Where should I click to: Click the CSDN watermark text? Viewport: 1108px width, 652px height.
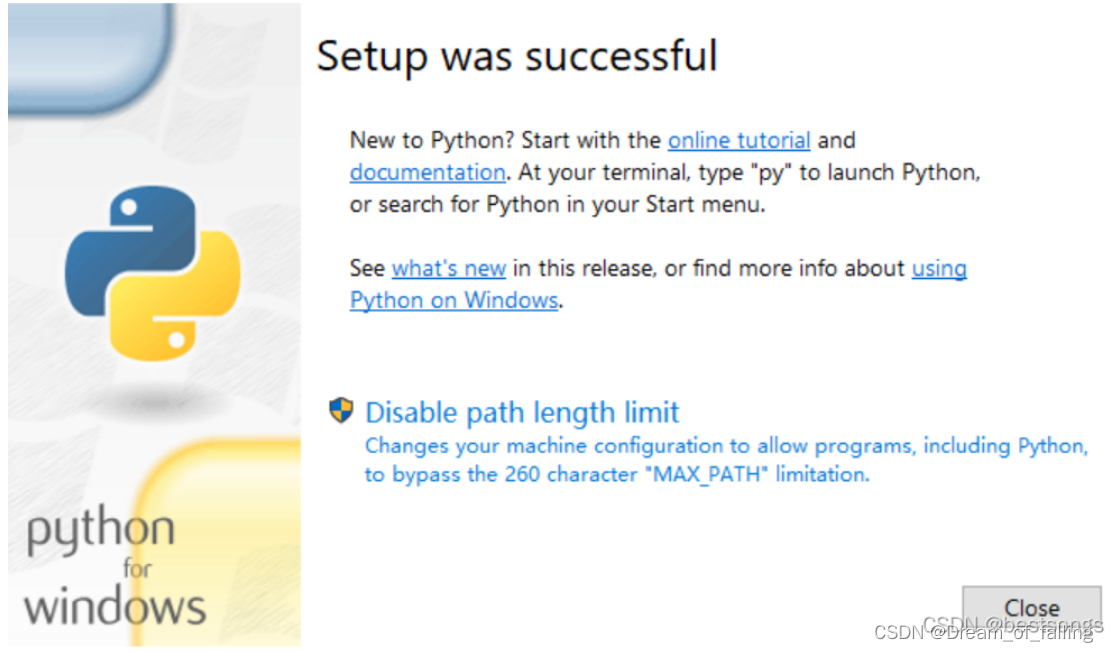pos(985,632)
